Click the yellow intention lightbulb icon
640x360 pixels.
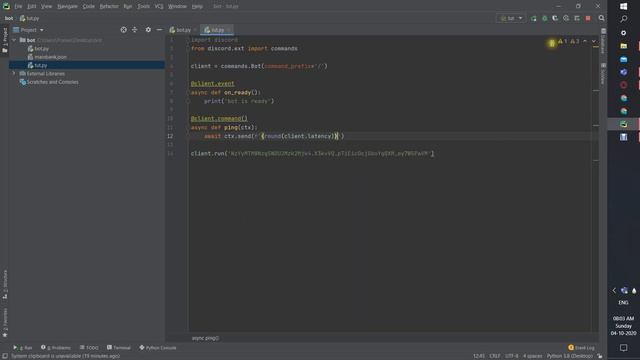tap(552, 43)
